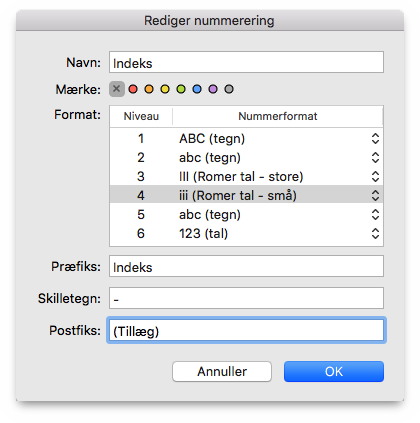Open number format dropdown for level 5

375,214
